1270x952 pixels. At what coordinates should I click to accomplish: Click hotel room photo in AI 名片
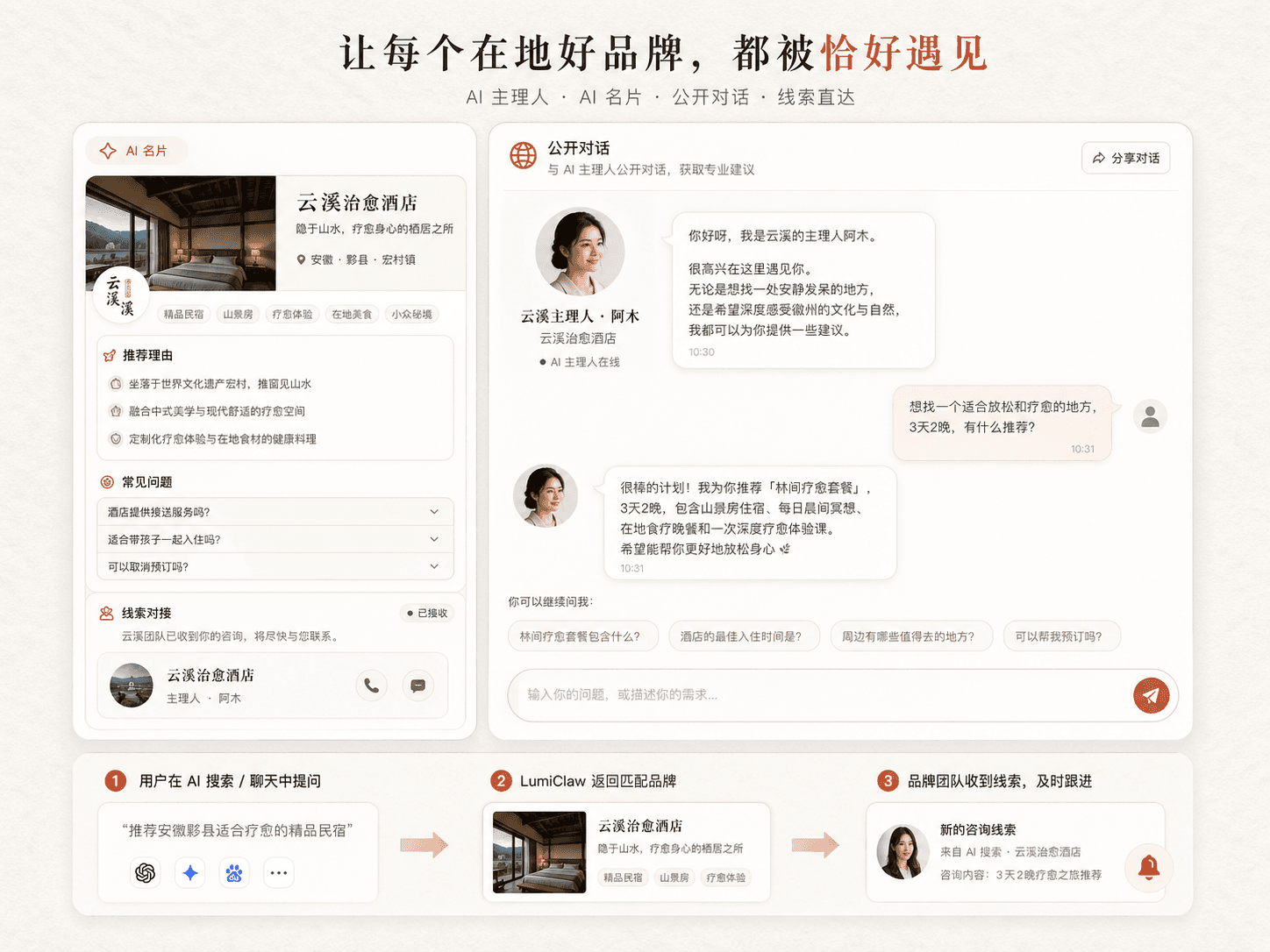[x=181, y=233]
